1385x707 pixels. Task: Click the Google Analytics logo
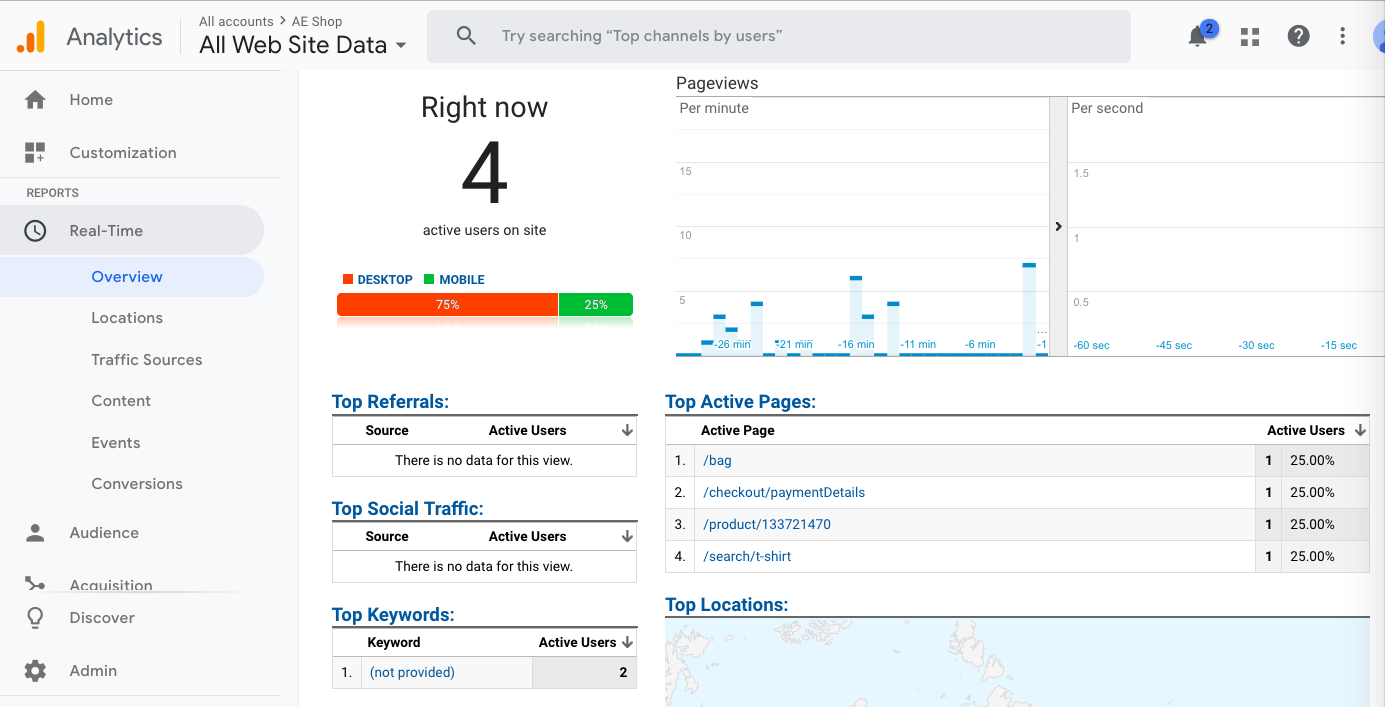point(31,37)
